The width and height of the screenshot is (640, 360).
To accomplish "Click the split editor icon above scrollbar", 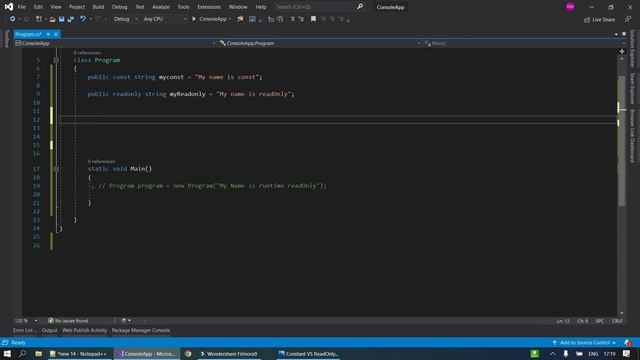I will click(x=622, y=51).
